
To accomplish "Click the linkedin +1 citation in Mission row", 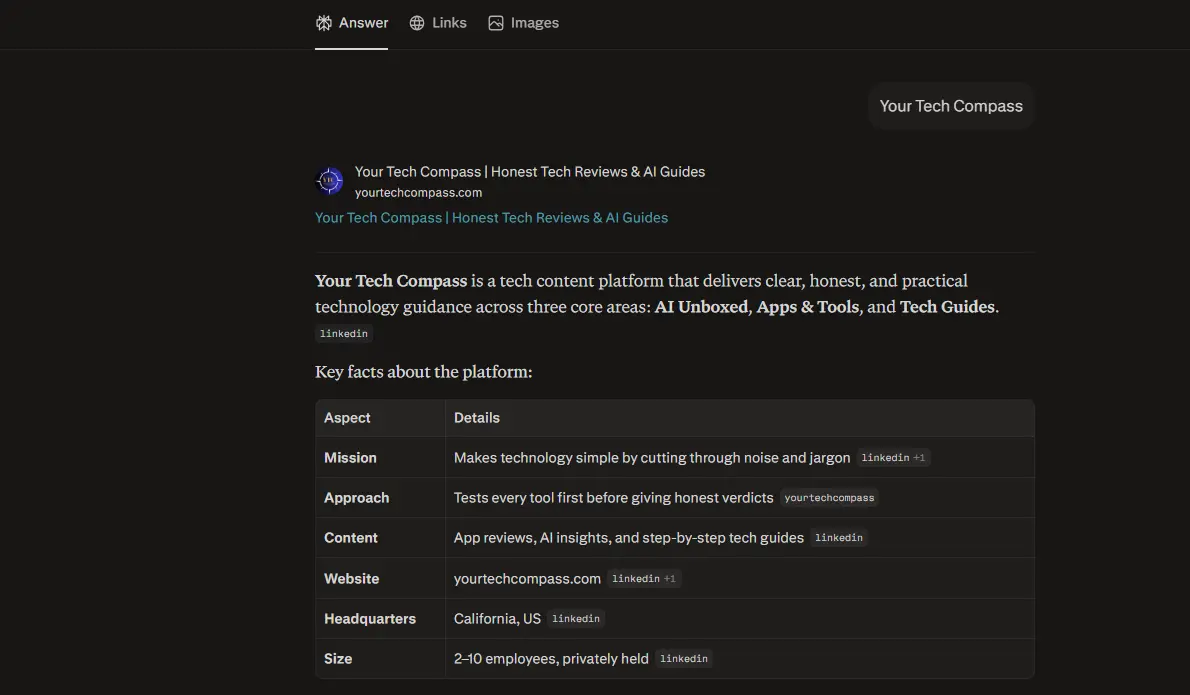I will coord(893,458).
